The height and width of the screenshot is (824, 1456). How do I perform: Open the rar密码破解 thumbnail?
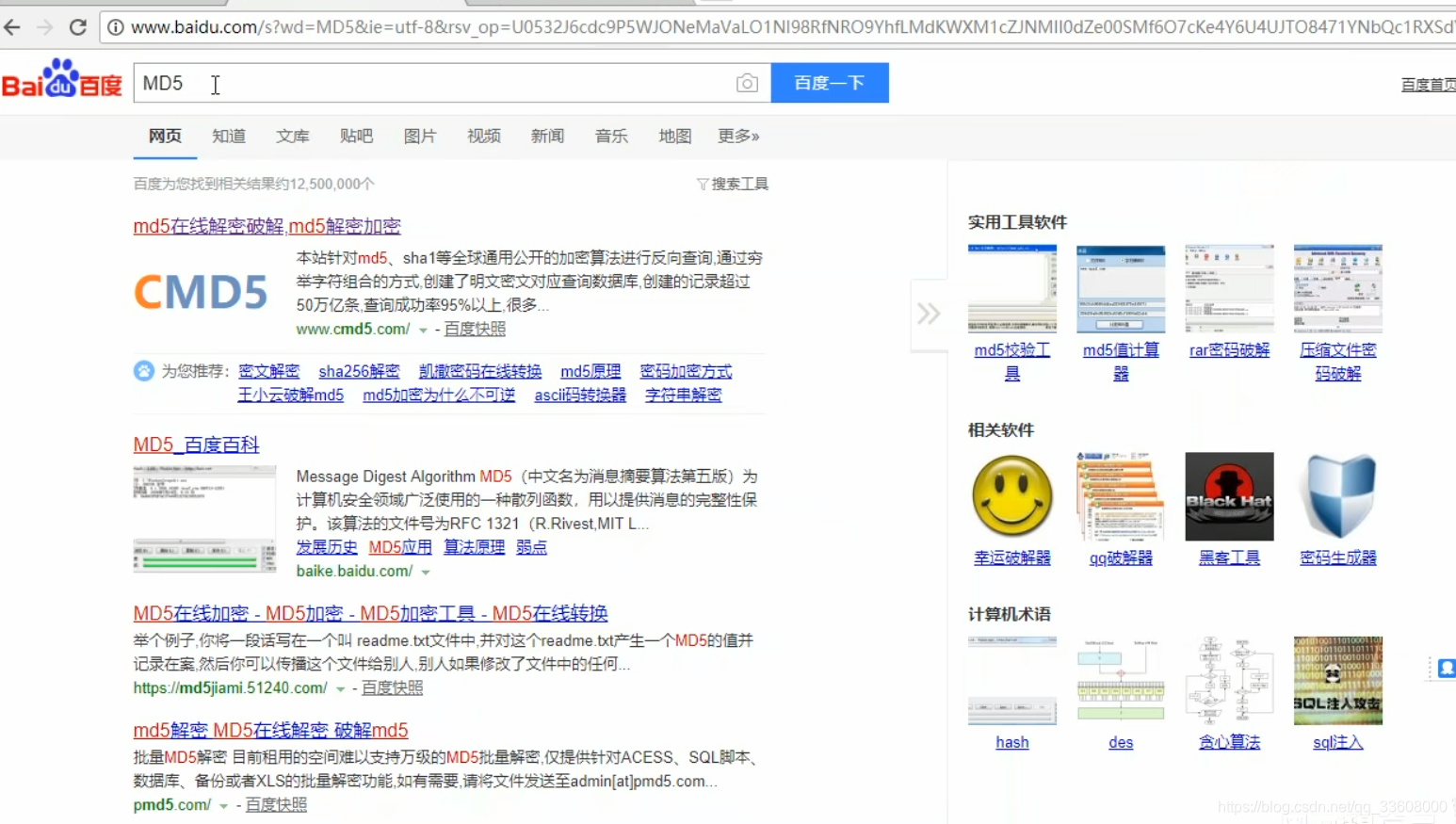tap(1229, 288)
